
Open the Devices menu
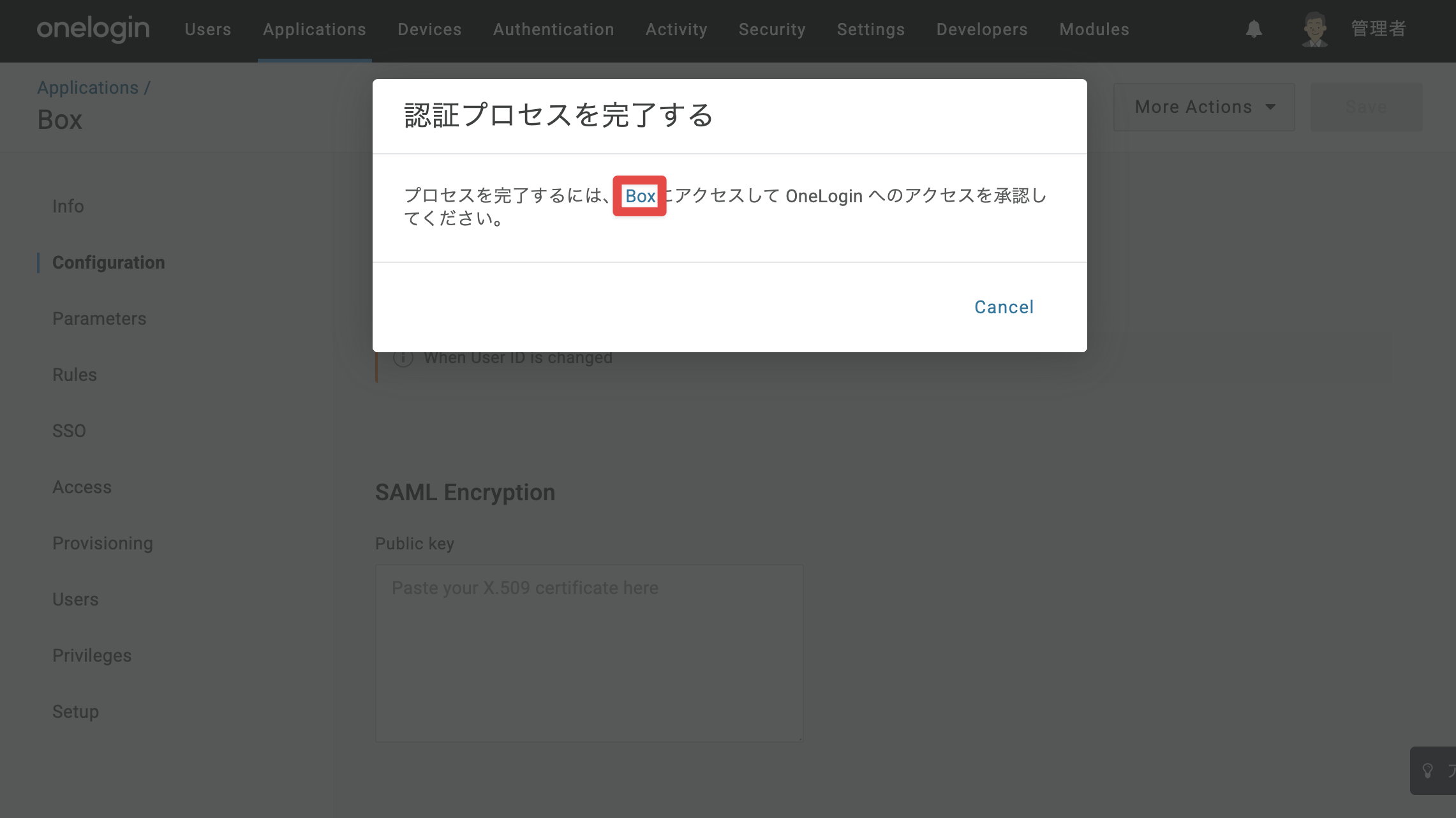pyautogui.click(x=429, y=29)
